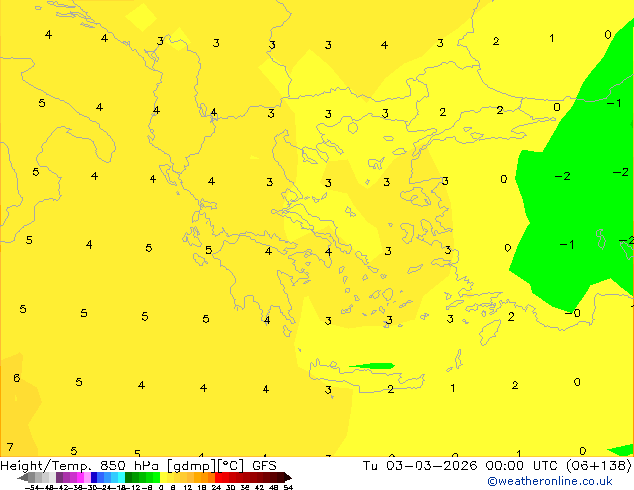This screenshot has height=490, width=634.
Task: Select the 'Tu 03-03-2026 00:00 UTC' timestamp
Action: pyautogui.click(x=460, y=466)
